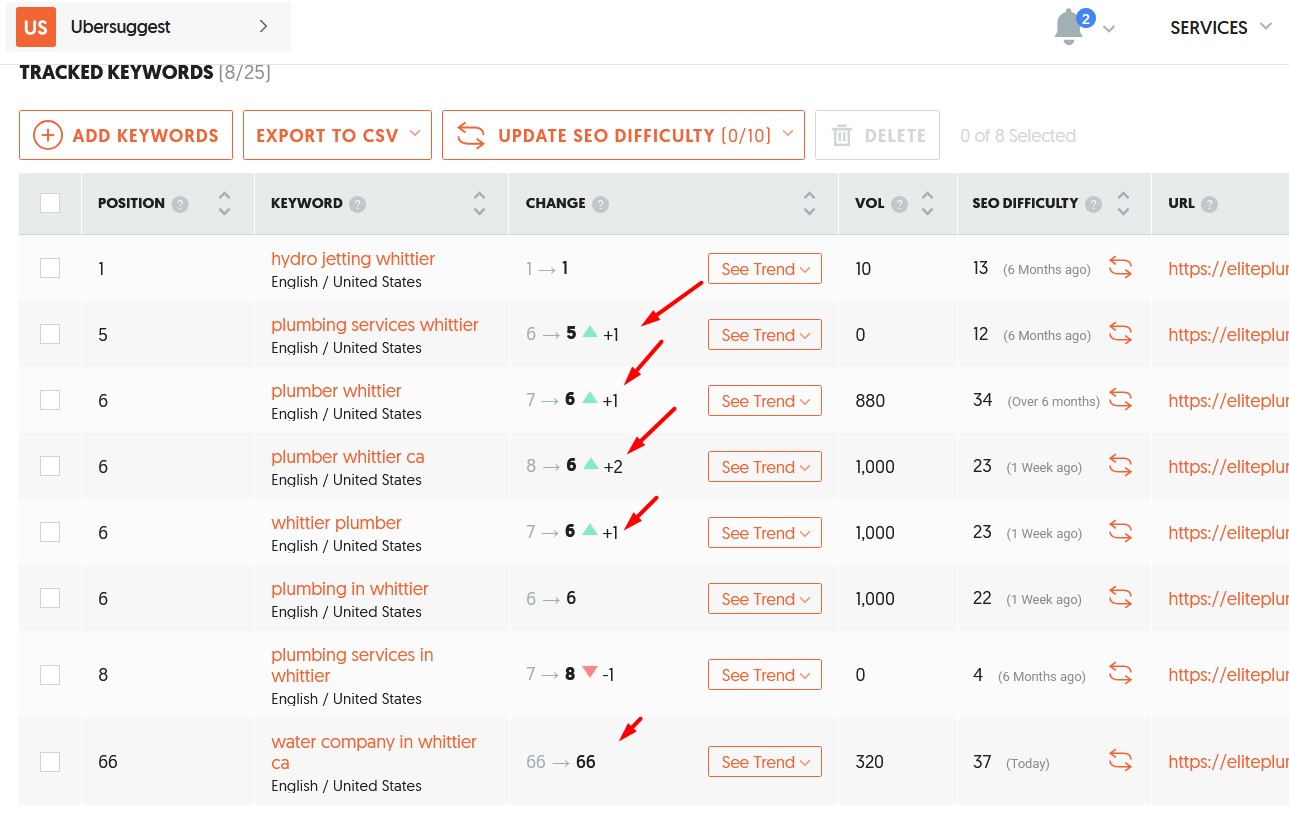Viewport: 1289px width, 831px height.
Task: Click refresh icon in water company row
Action: 1120,762
